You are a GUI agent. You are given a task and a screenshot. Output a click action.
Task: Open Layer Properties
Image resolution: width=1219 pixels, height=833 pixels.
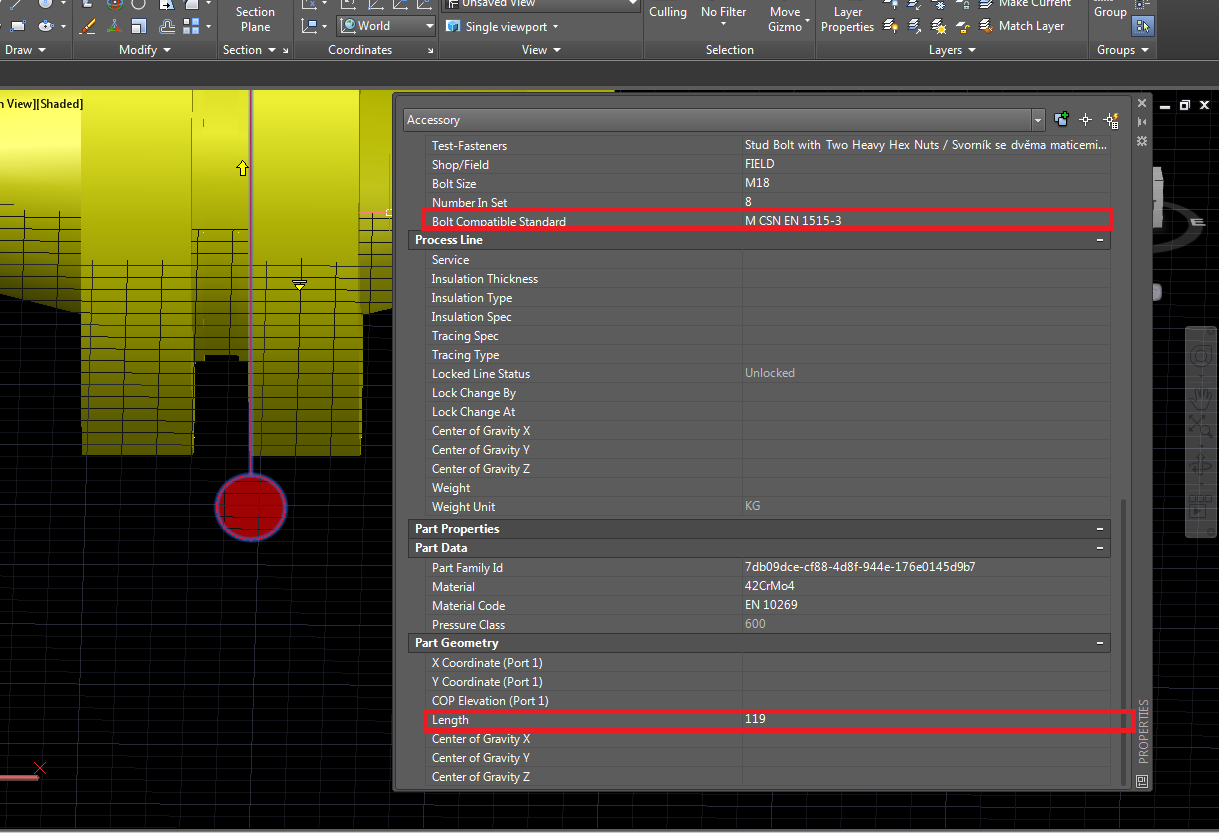tap(846, 19)
